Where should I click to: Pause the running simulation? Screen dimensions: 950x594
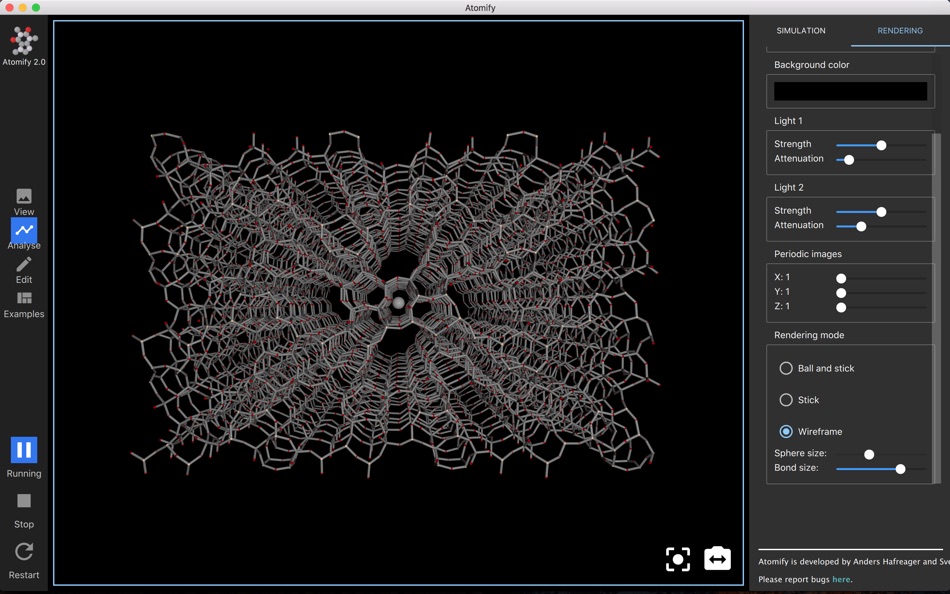pyautogui.click(x=24, y=450)
